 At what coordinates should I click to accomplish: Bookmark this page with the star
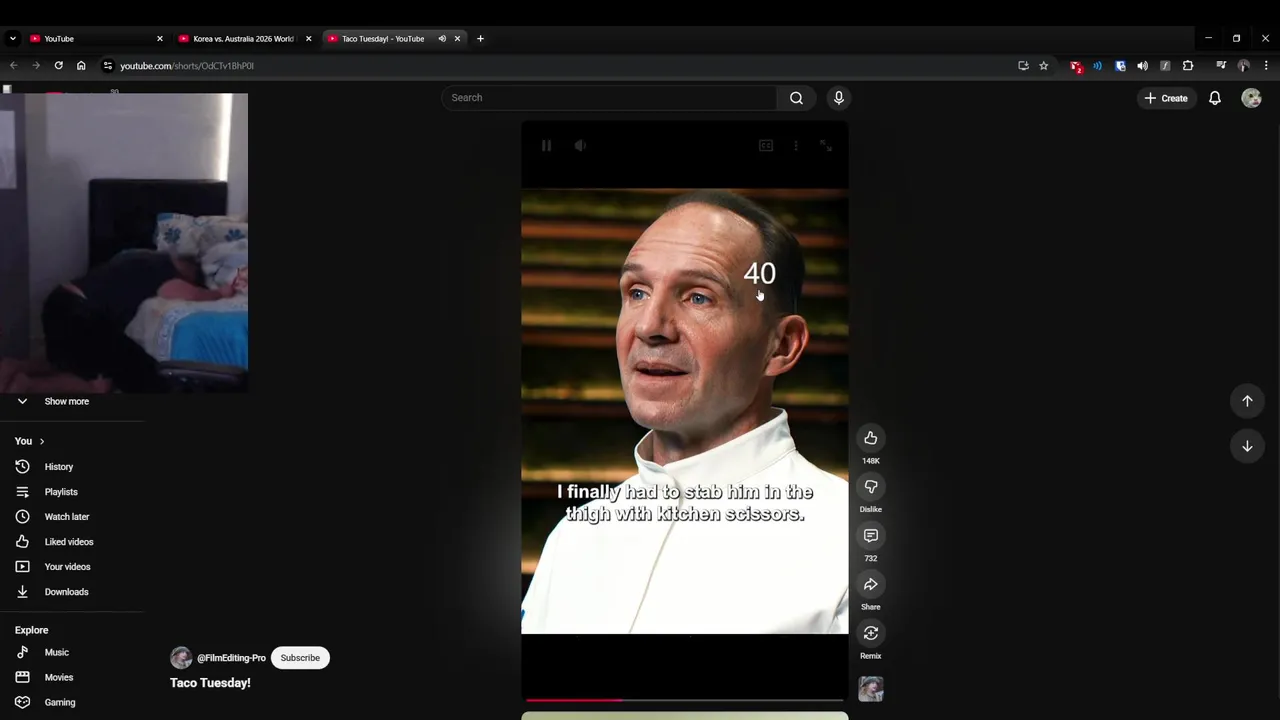(x=1044, y=66)
